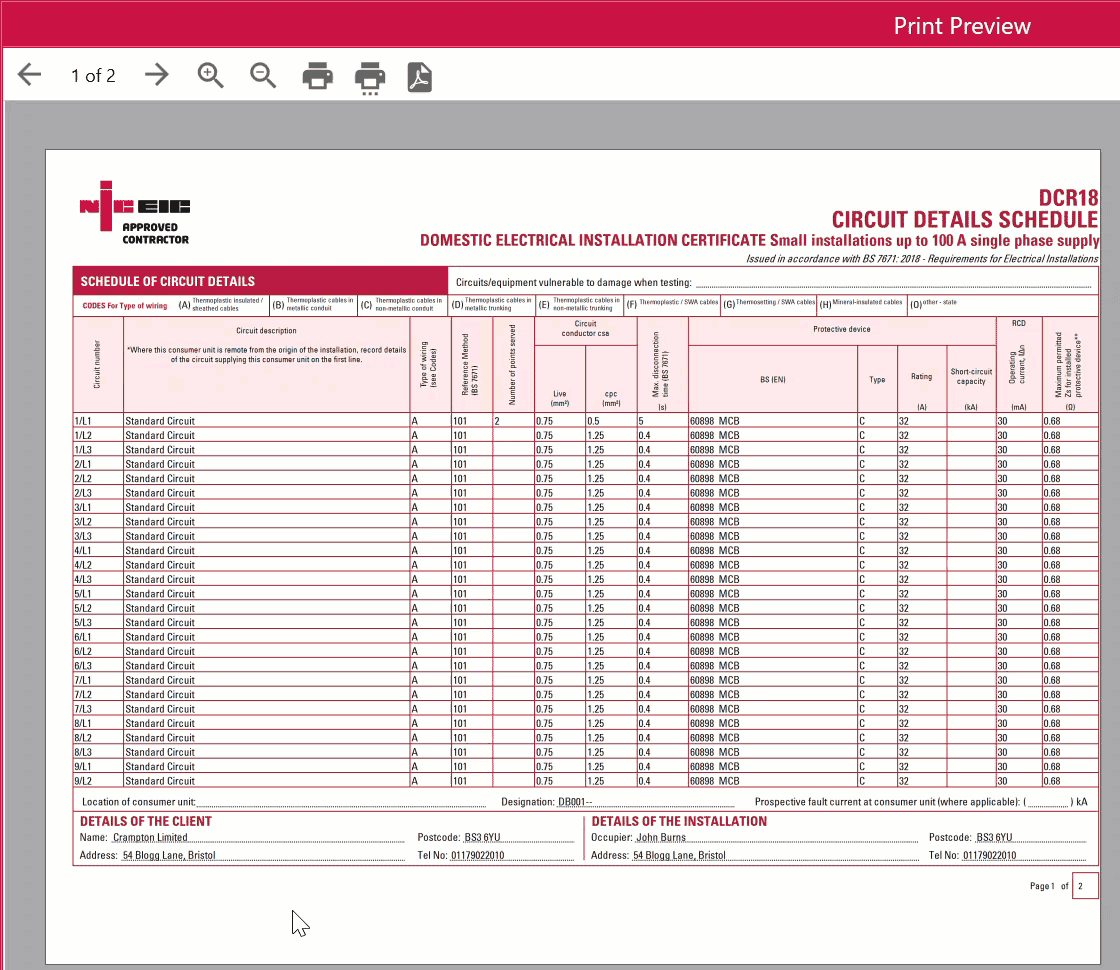1120x970 pixels.
Task: Select the Occupier name John Burns
Action: point(660,837)
